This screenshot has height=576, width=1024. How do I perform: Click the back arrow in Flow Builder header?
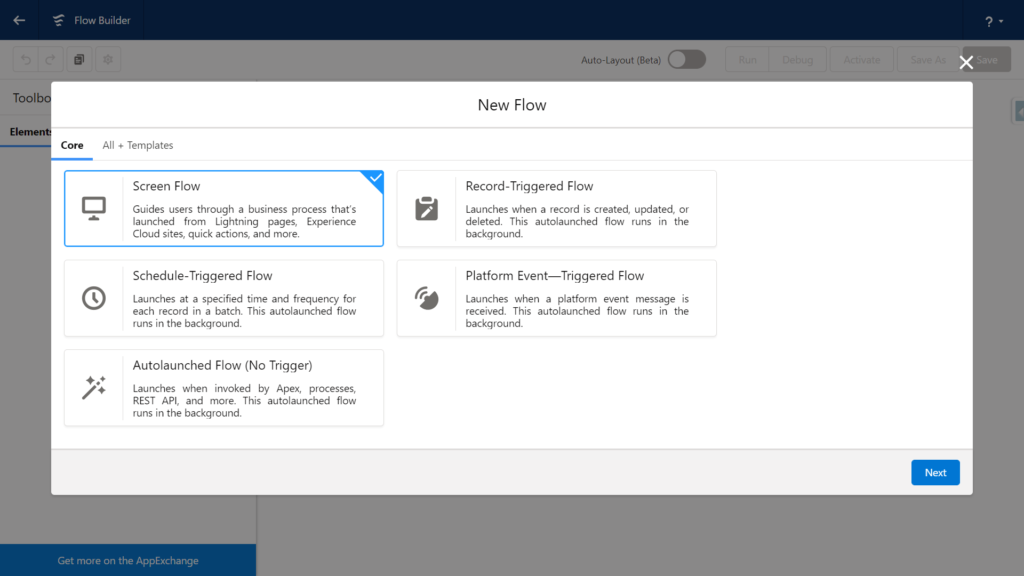point(19,20)
